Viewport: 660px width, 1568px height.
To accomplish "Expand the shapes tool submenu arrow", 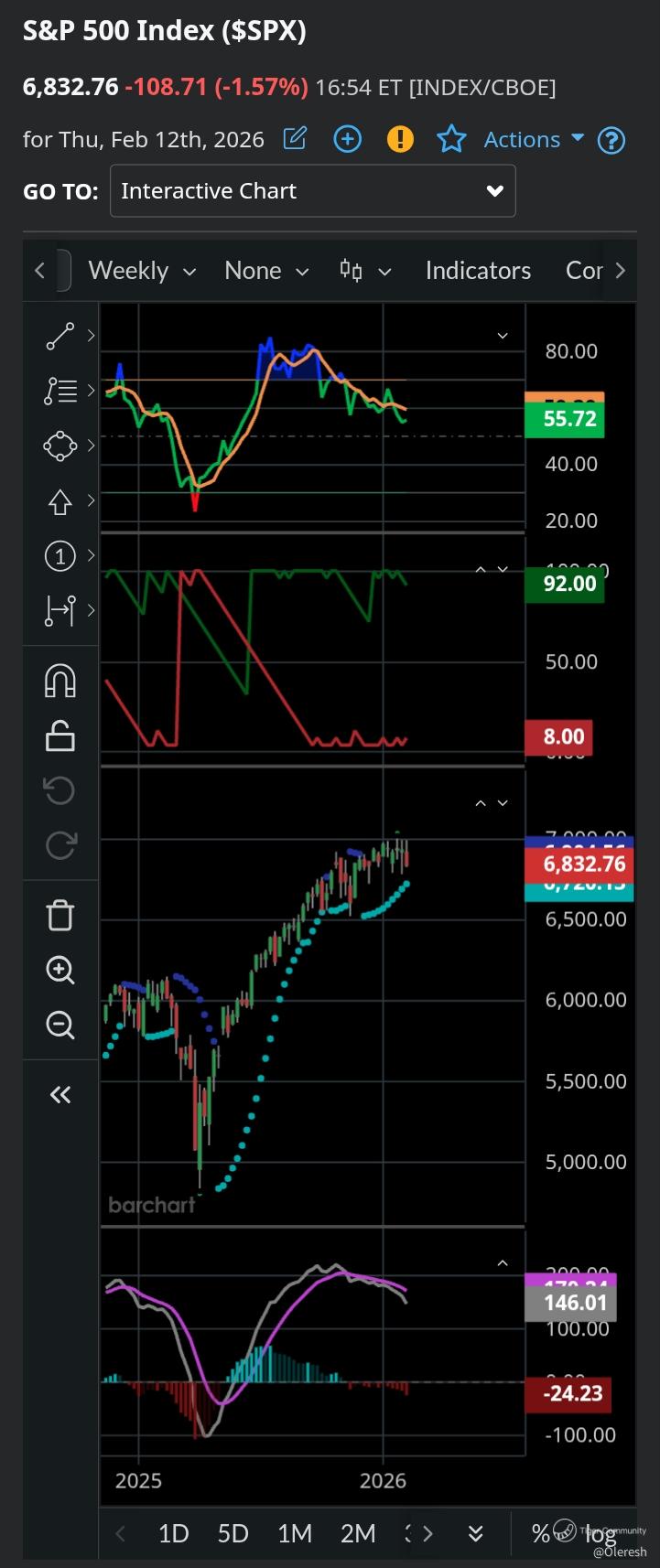I will [91, 446].
